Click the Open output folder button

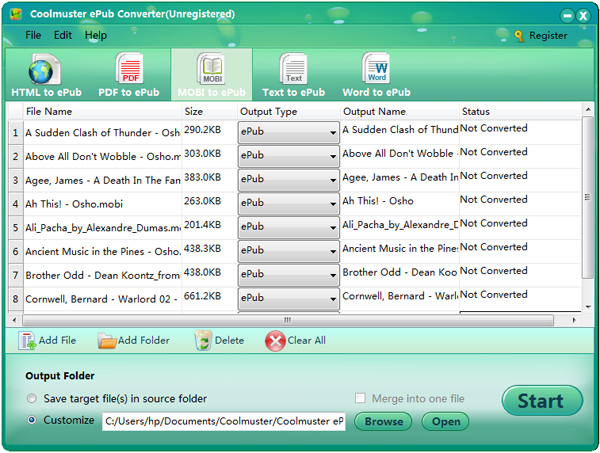445,421
